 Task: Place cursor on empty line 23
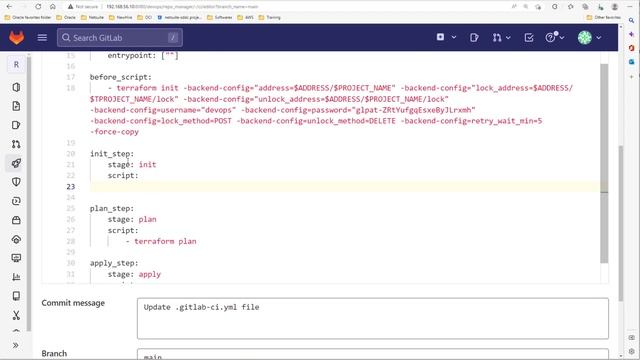pyautogui.click(x=345, y=187)
